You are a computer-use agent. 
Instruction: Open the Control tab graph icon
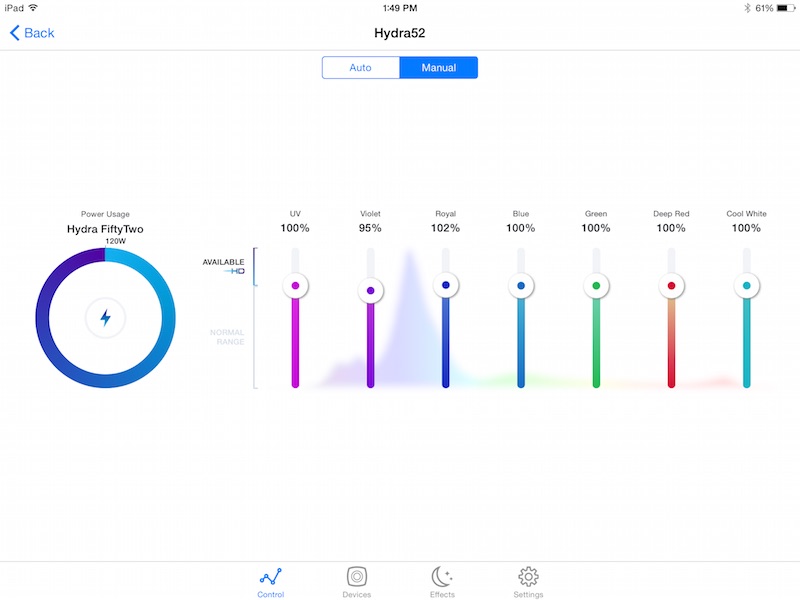point(271,577)
